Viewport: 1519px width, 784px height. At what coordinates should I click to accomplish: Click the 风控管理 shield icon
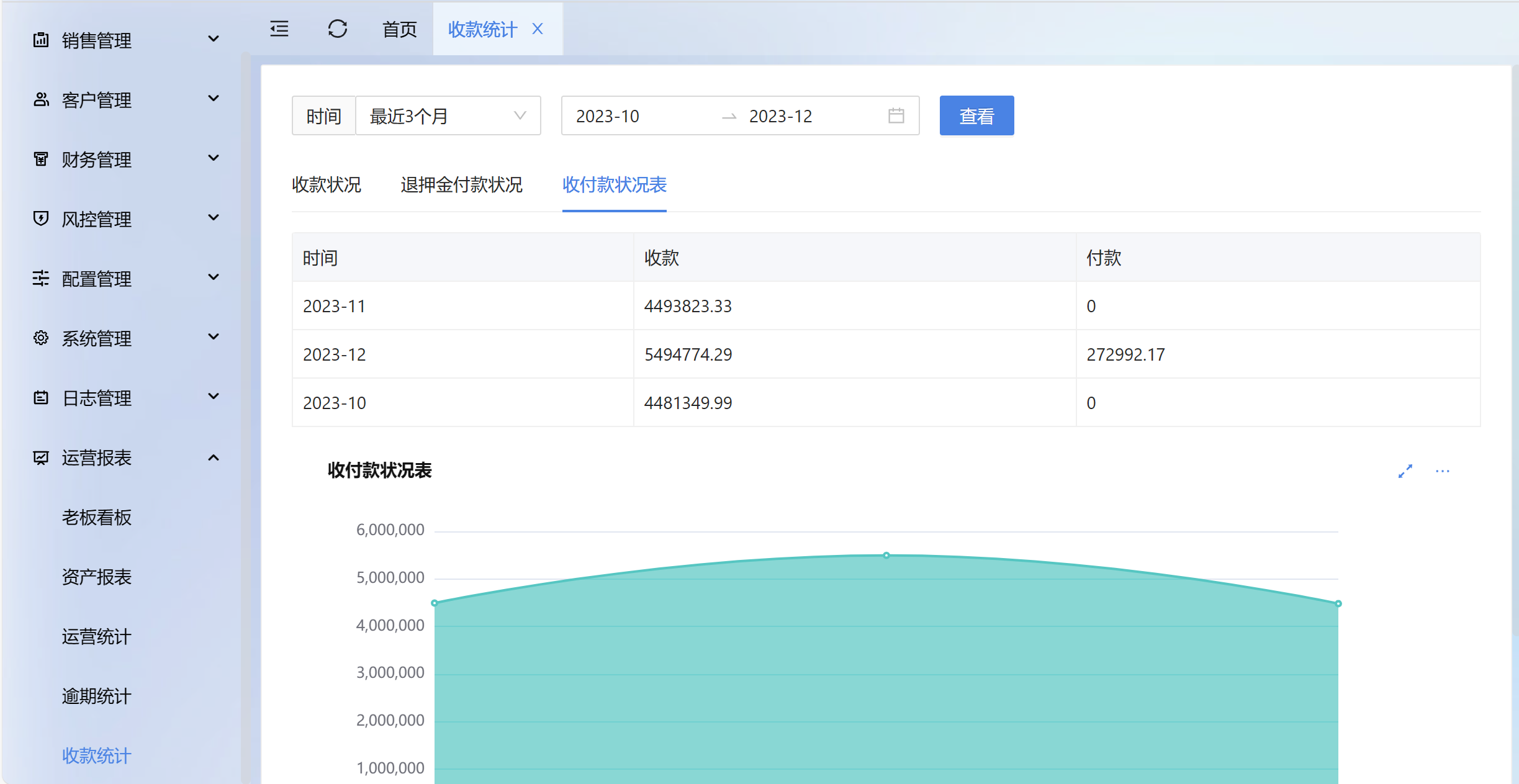tap(41, 219)
